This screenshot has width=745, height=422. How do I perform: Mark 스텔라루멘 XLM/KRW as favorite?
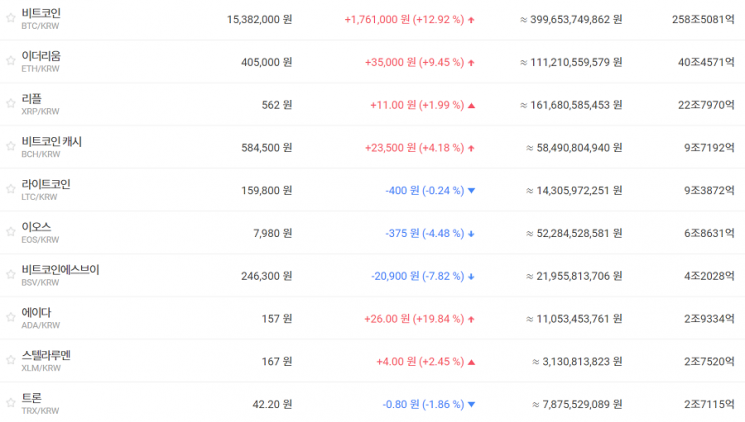coord(10,360)
